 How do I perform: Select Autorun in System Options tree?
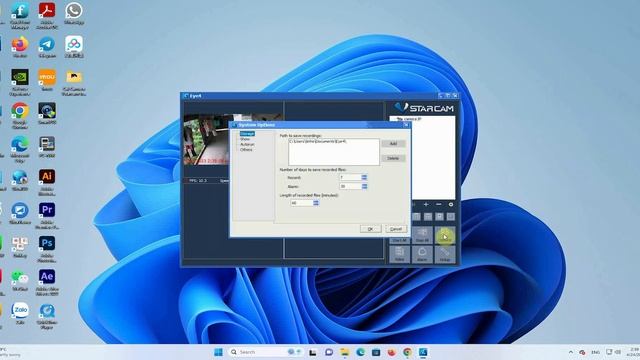tap(247, 144)
